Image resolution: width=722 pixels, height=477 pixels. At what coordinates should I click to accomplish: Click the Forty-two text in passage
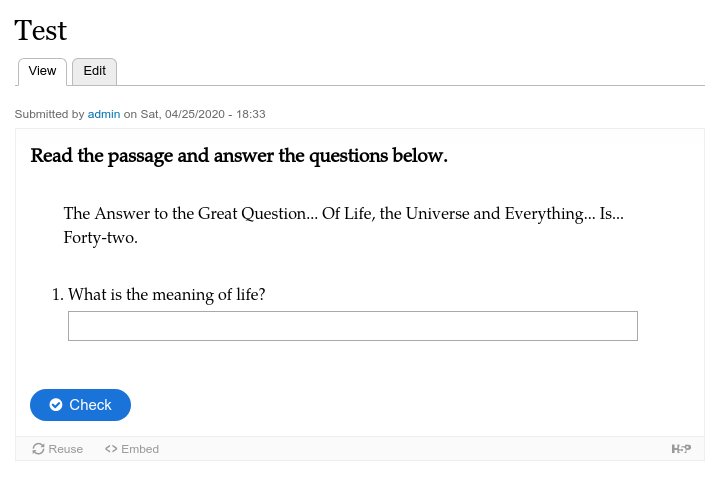tap(100, 238)
